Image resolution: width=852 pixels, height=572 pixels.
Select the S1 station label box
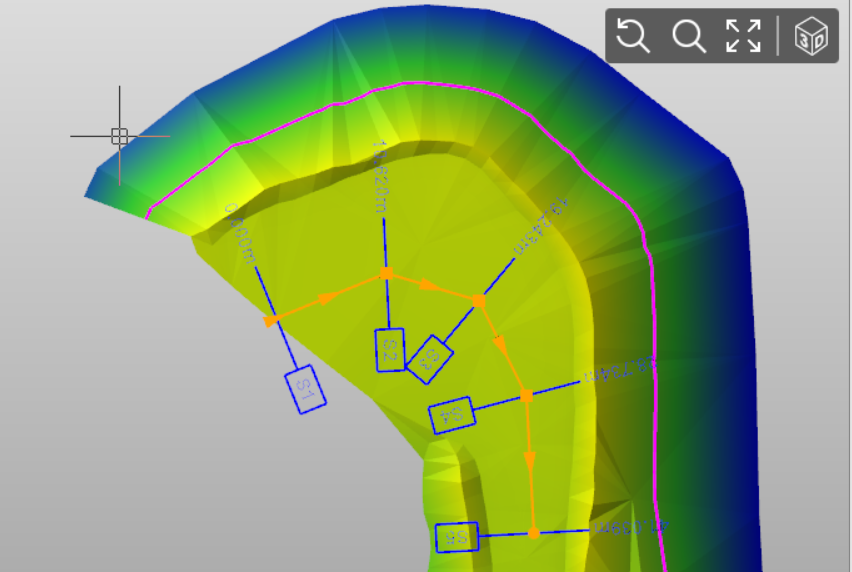point(307,388)
